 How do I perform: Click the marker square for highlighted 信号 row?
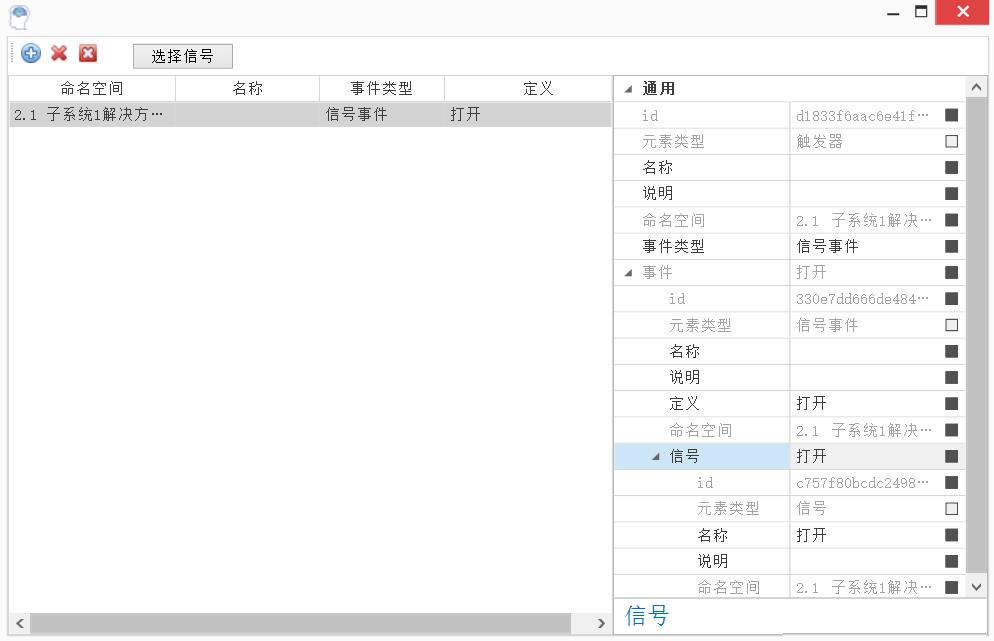pyautogui.click(x=952, y=456)
